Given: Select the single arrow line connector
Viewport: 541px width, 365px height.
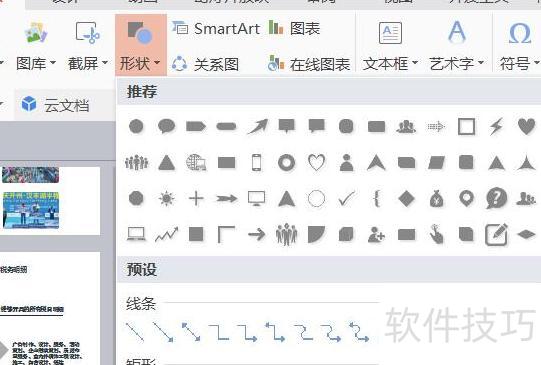Looking at the screenshot, I should point(163,332).
